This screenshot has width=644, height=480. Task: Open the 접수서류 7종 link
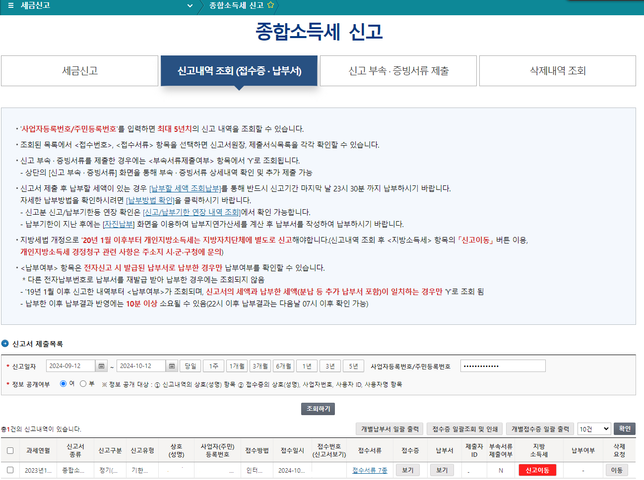click(x=368, y=469)
